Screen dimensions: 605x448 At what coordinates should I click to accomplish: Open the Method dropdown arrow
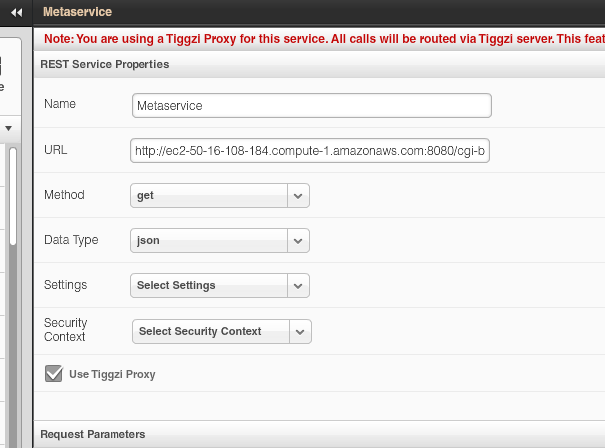click(298, 196)
